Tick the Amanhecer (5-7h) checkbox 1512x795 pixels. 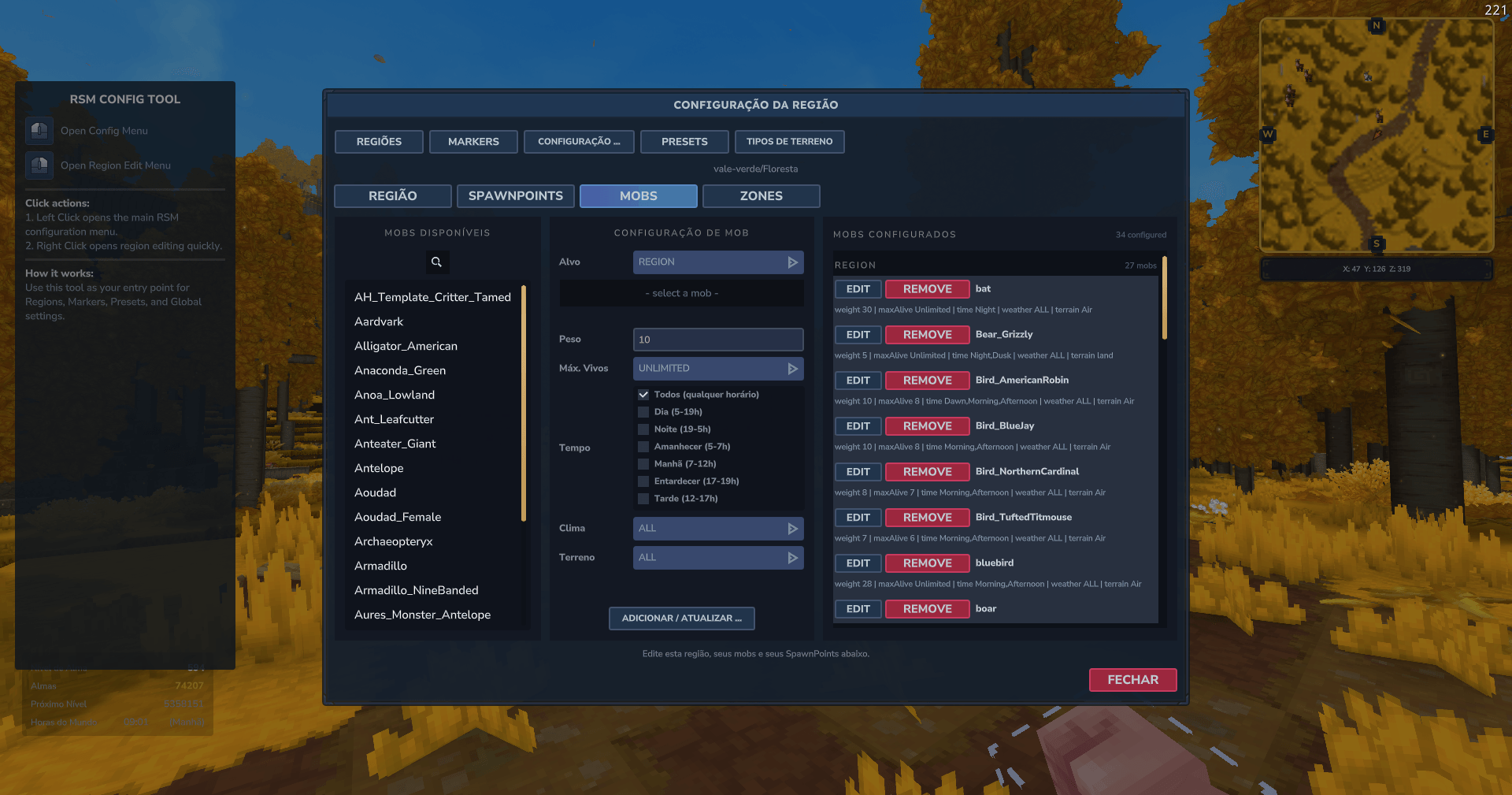click(x=643, y=447)
